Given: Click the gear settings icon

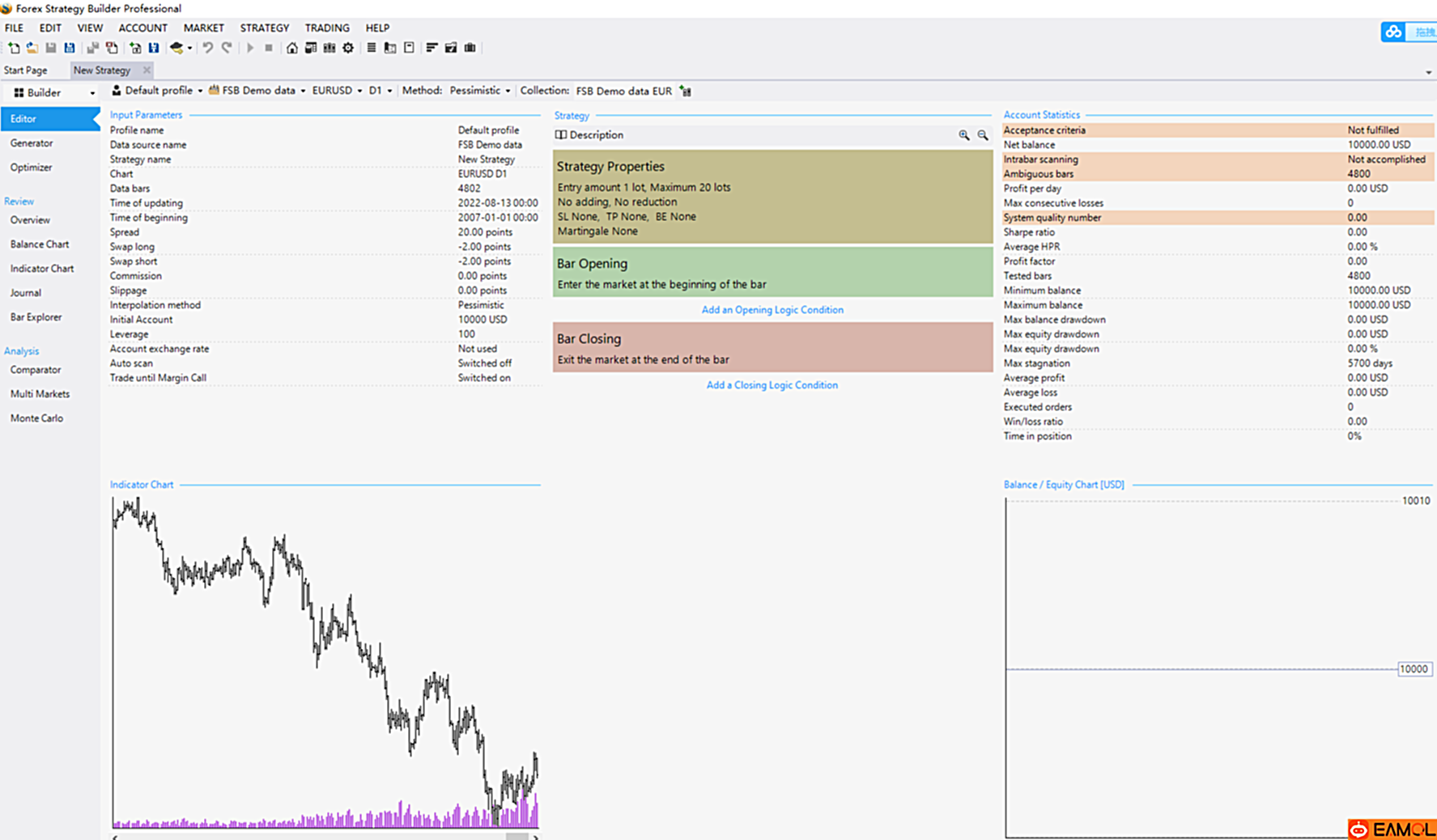Looking at the screenshot, I should pos(348,48).
